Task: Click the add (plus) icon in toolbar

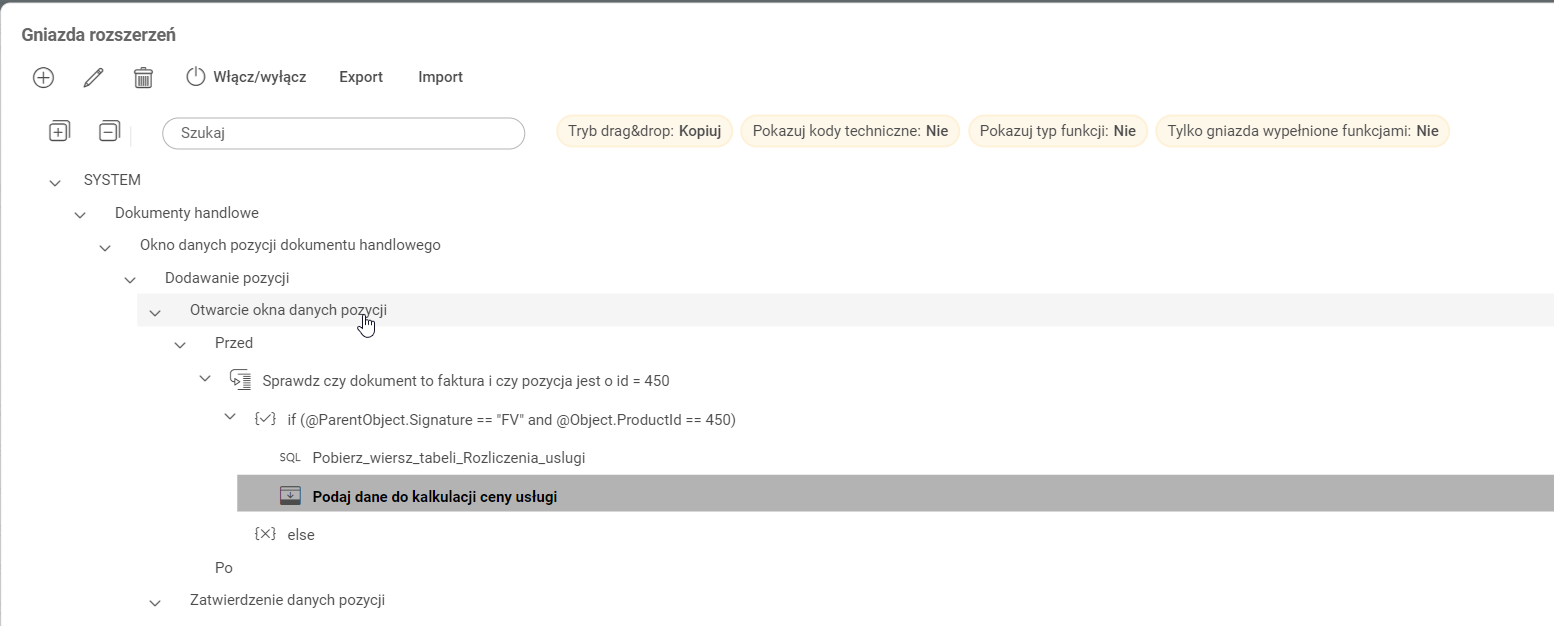Action: (43, 77)
